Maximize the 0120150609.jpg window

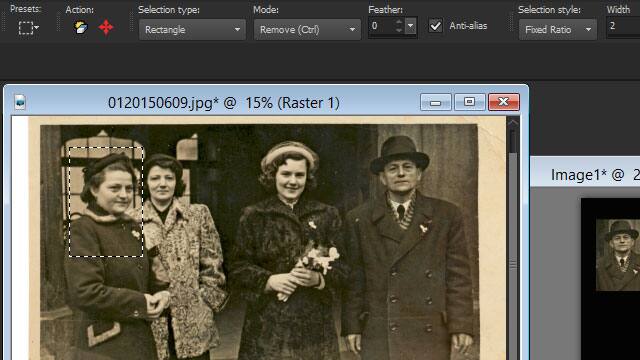tap(469, 102)
